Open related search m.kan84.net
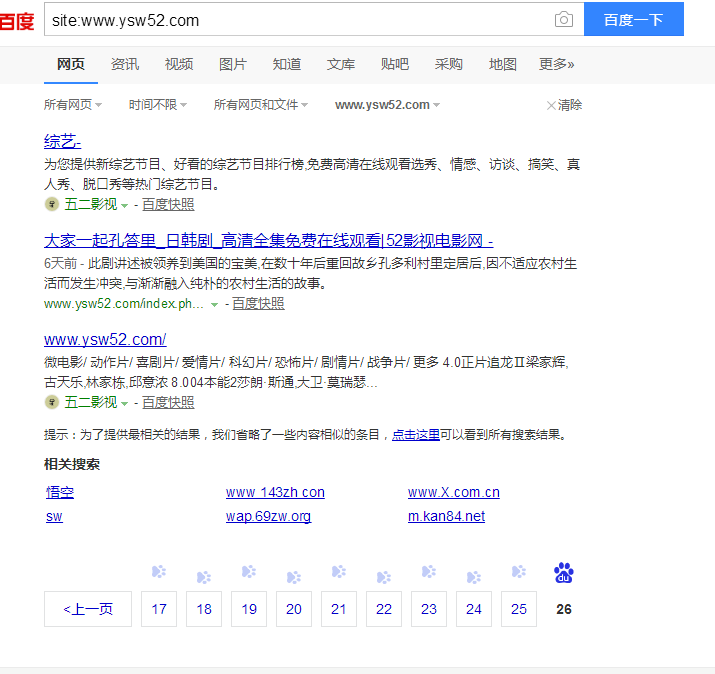 pos(446,516)
